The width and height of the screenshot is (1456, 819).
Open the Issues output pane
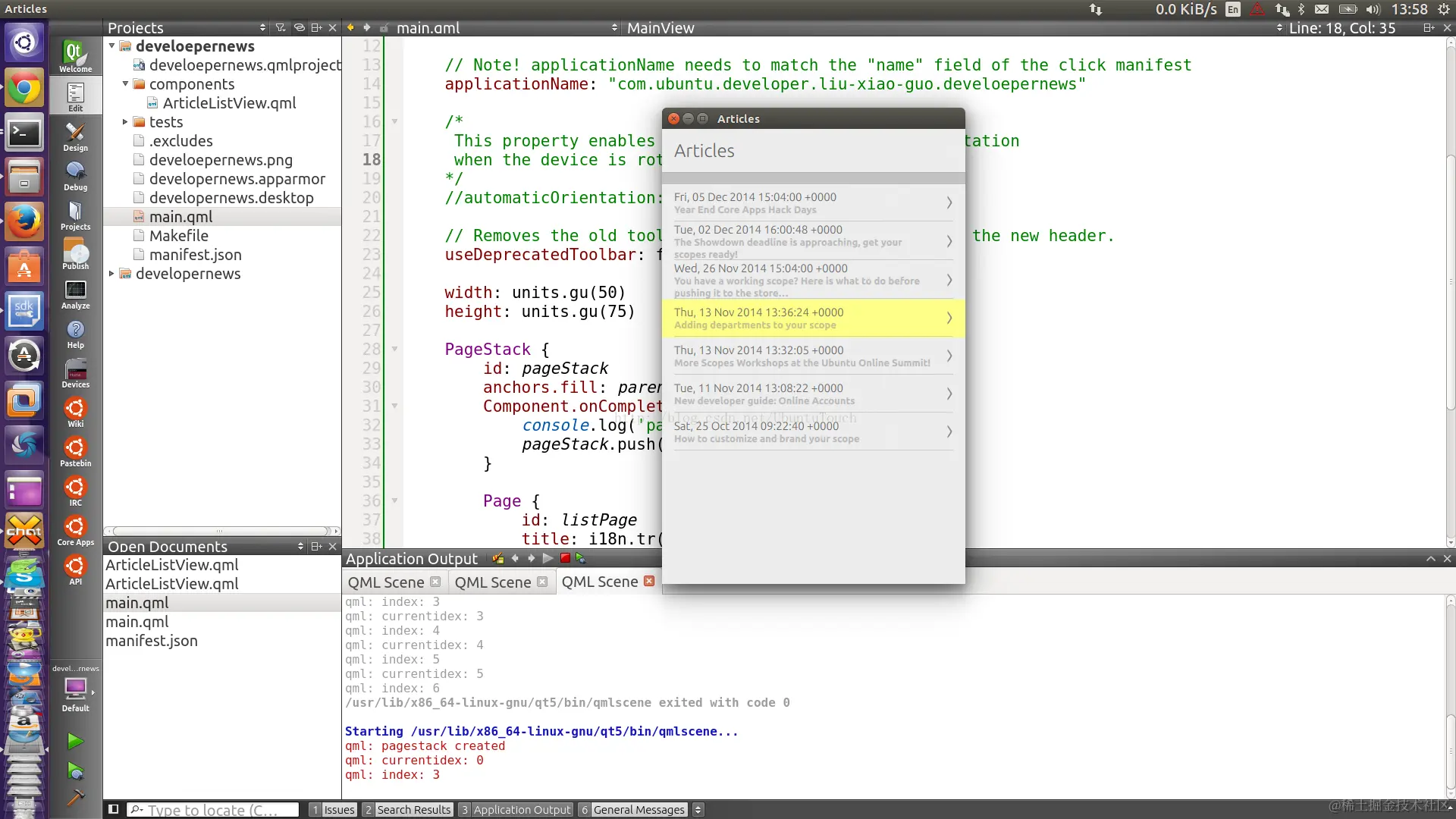[332, 809]
